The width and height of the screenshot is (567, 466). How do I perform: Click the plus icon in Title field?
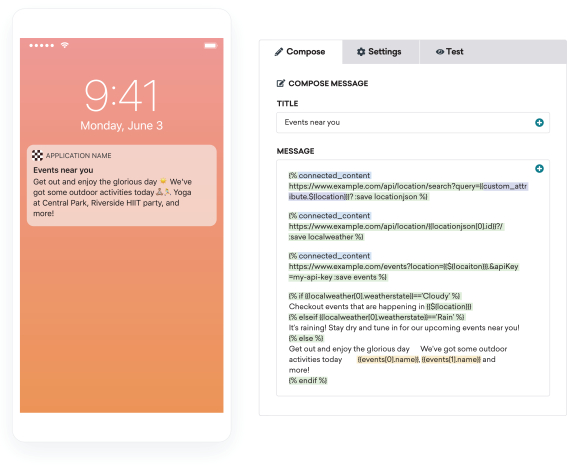539,123
